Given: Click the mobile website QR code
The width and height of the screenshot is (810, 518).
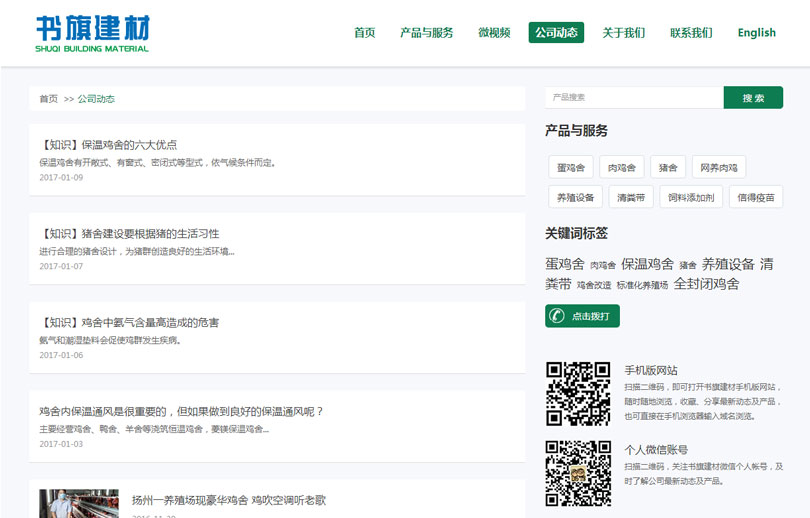Looking at the screenshot, I should click(578, 394).
